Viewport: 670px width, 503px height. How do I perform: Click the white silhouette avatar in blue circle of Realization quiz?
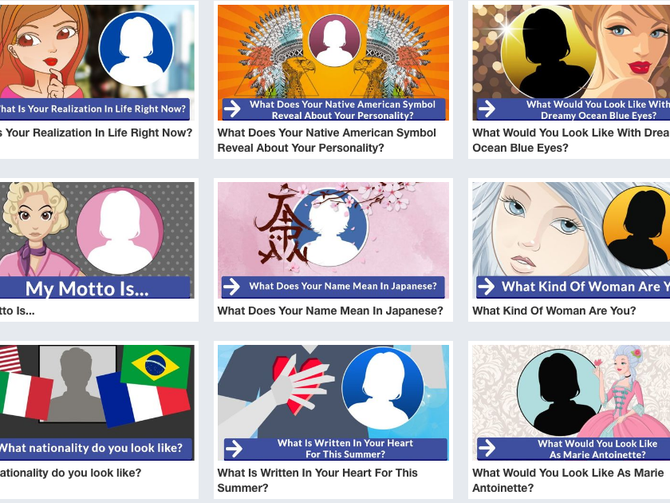[136, 49]
